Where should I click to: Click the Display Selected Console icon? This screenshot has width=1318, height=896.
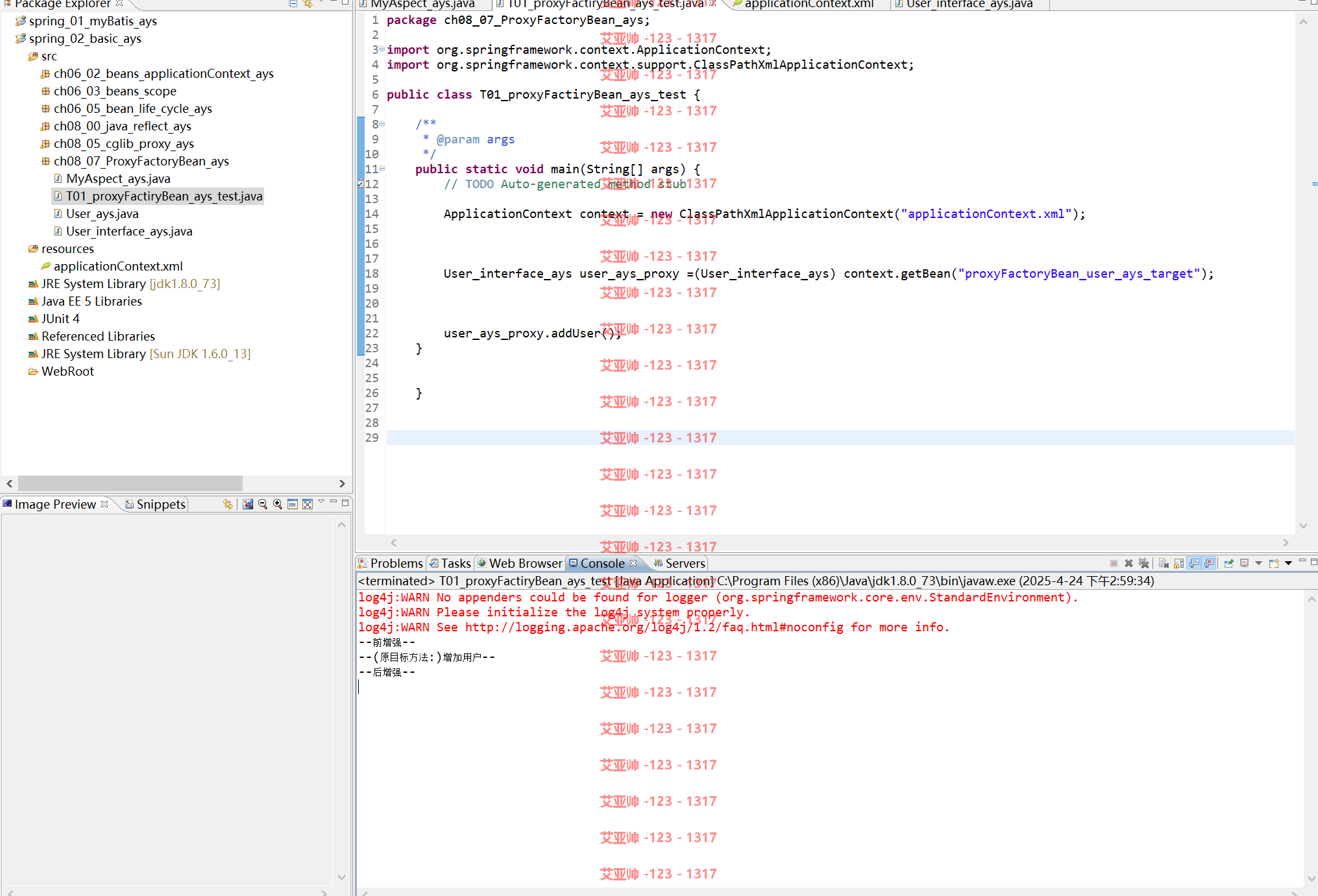coord(1244,563)
